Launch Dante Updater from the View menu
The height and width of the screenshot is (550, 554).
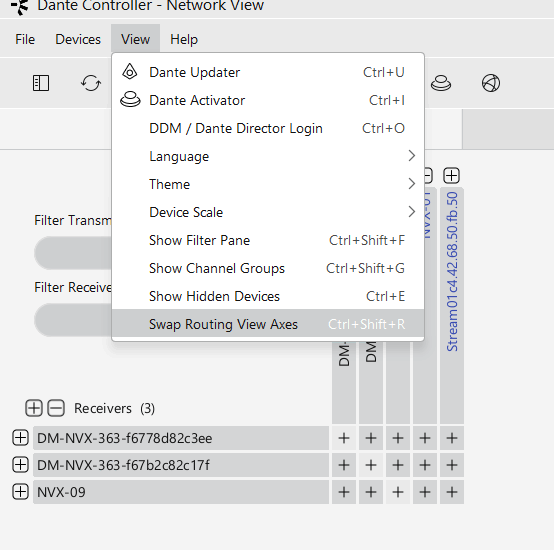pyautogui.click(x=268, y=72)
